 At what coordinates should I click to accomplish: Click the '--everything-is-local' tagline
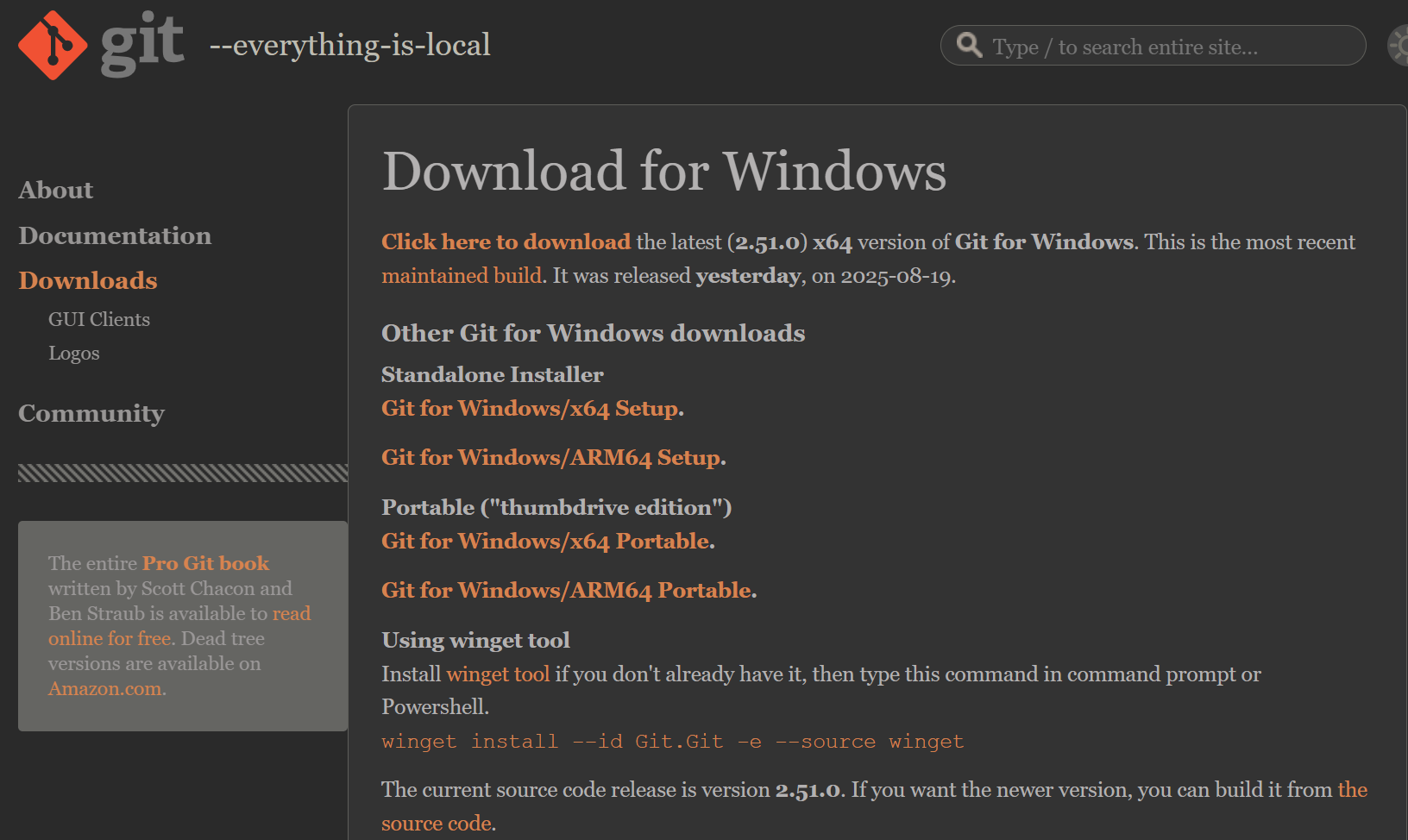pos(350,45)
